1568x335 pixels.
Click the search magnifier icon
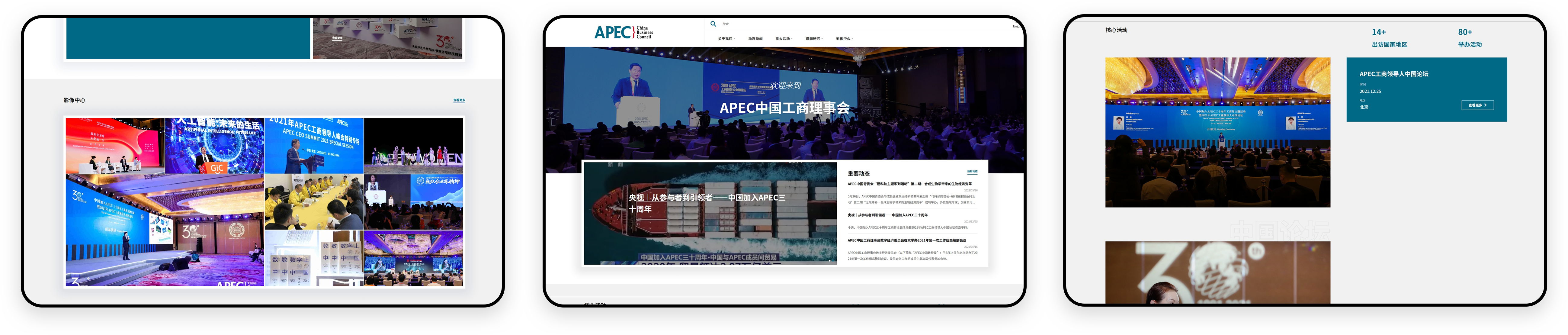(713, 24)
